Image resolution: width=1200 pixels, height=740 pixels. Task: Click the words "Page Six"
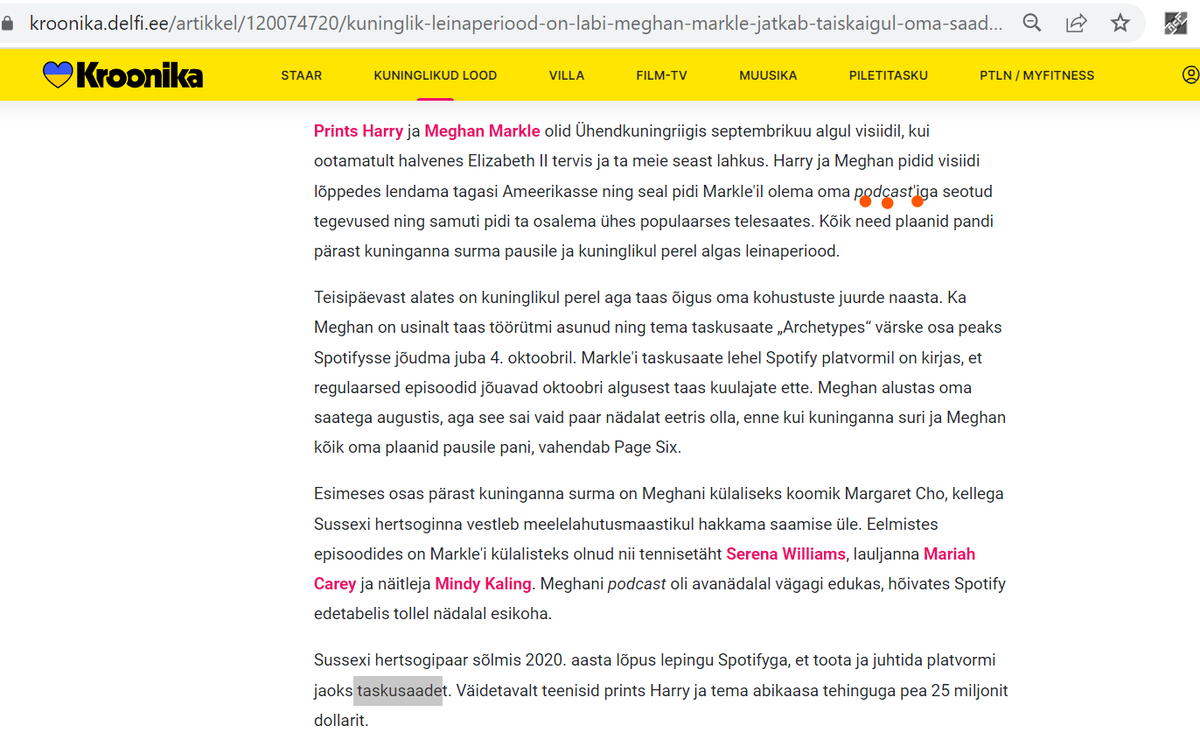(645, 448)
